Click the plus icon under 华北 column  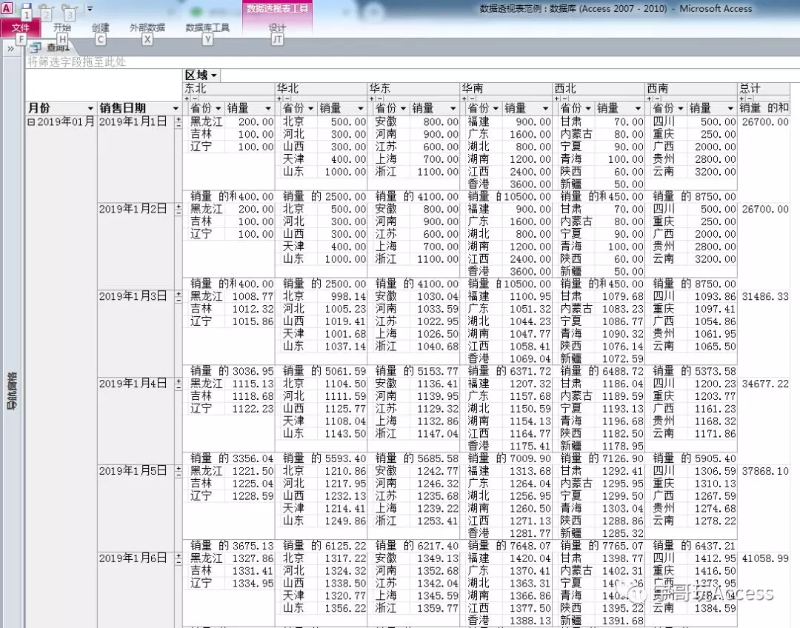click(x=279, y=98)
